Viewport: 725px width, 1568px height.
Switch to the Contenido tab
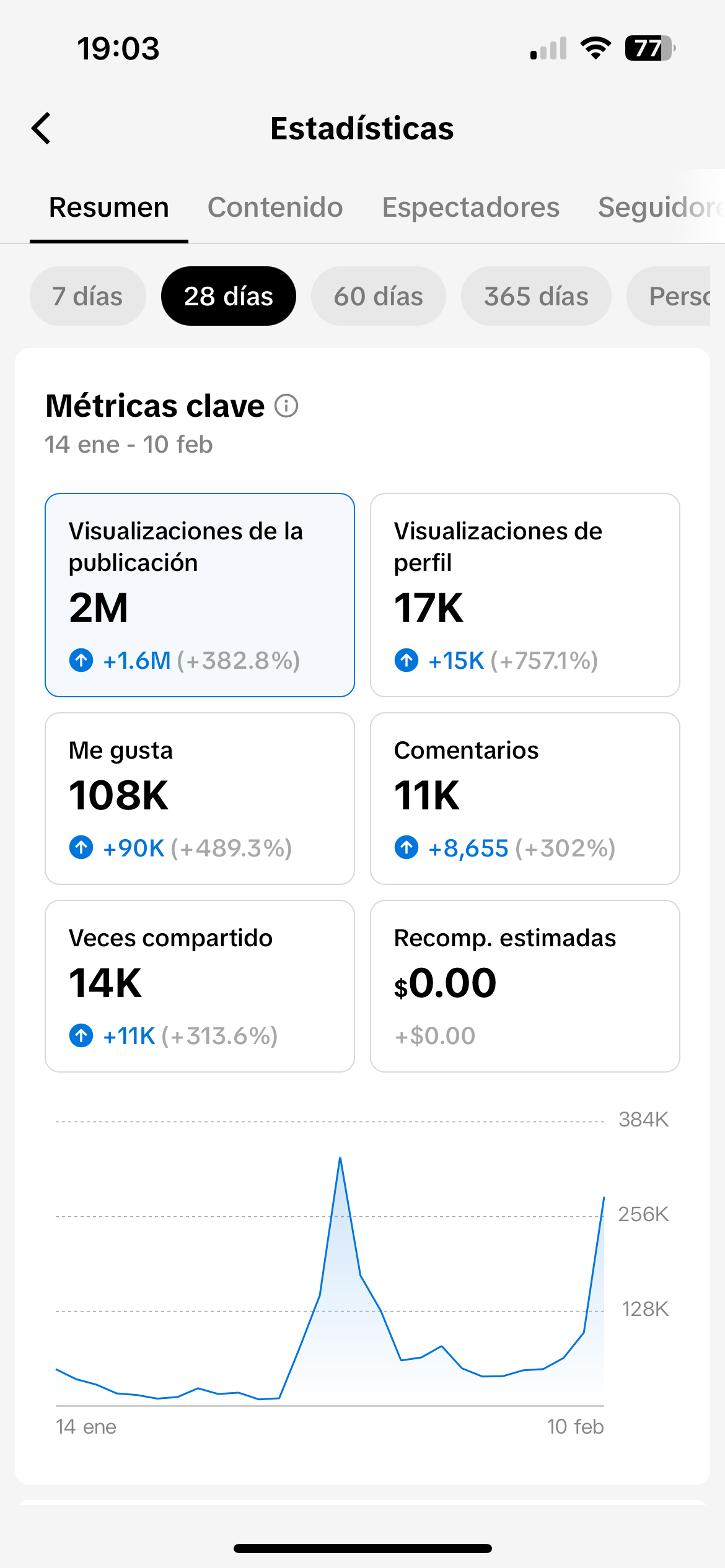tap(275, 207)
